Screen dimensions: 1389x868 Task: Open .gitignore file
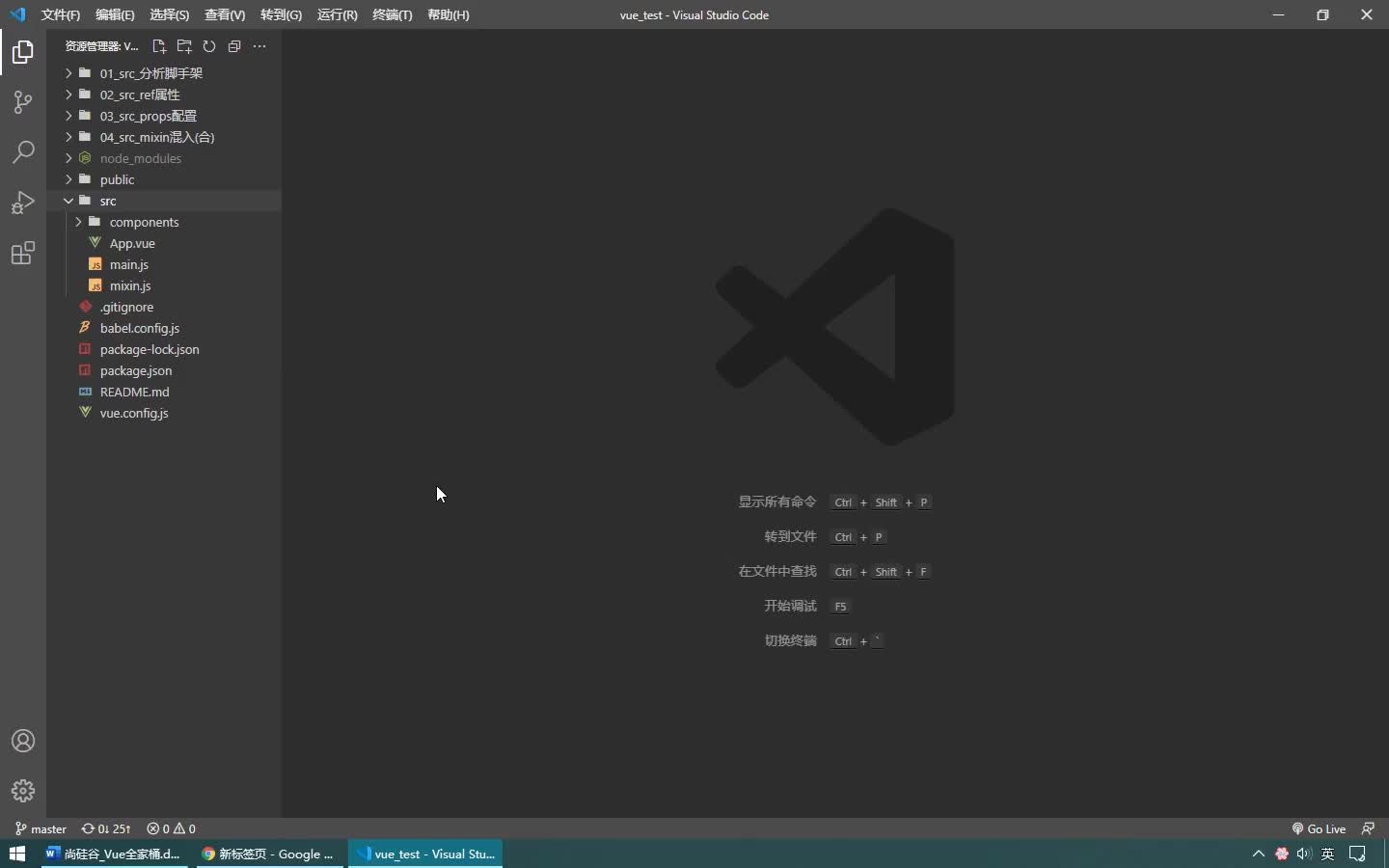164,307
